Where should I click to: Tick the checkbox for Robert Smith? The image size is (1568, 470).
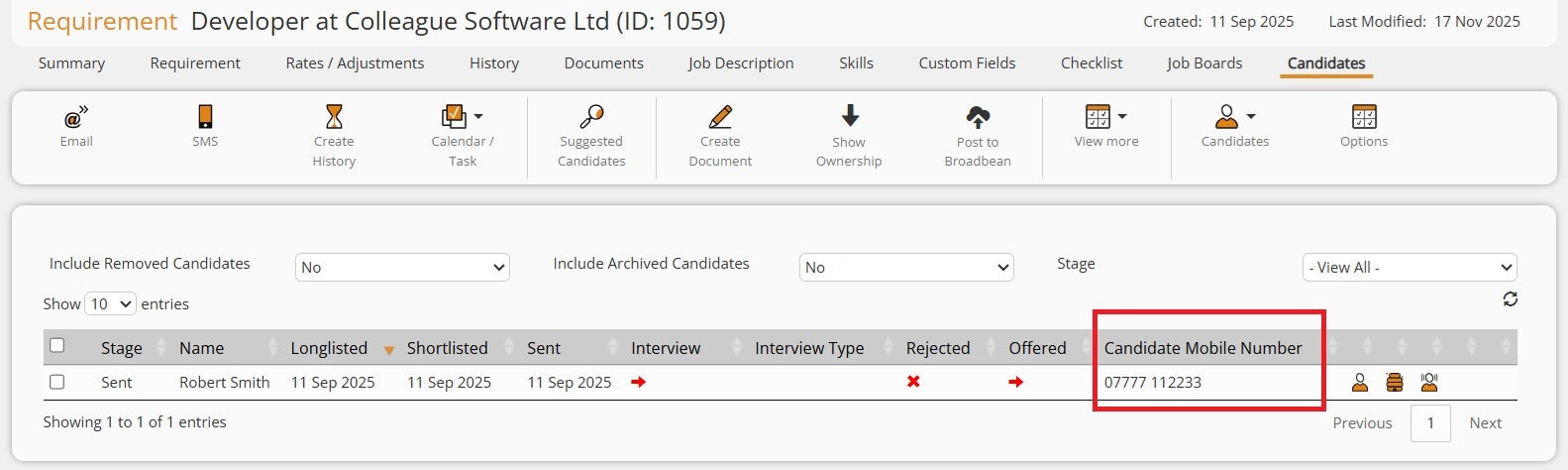pos(57,382)
